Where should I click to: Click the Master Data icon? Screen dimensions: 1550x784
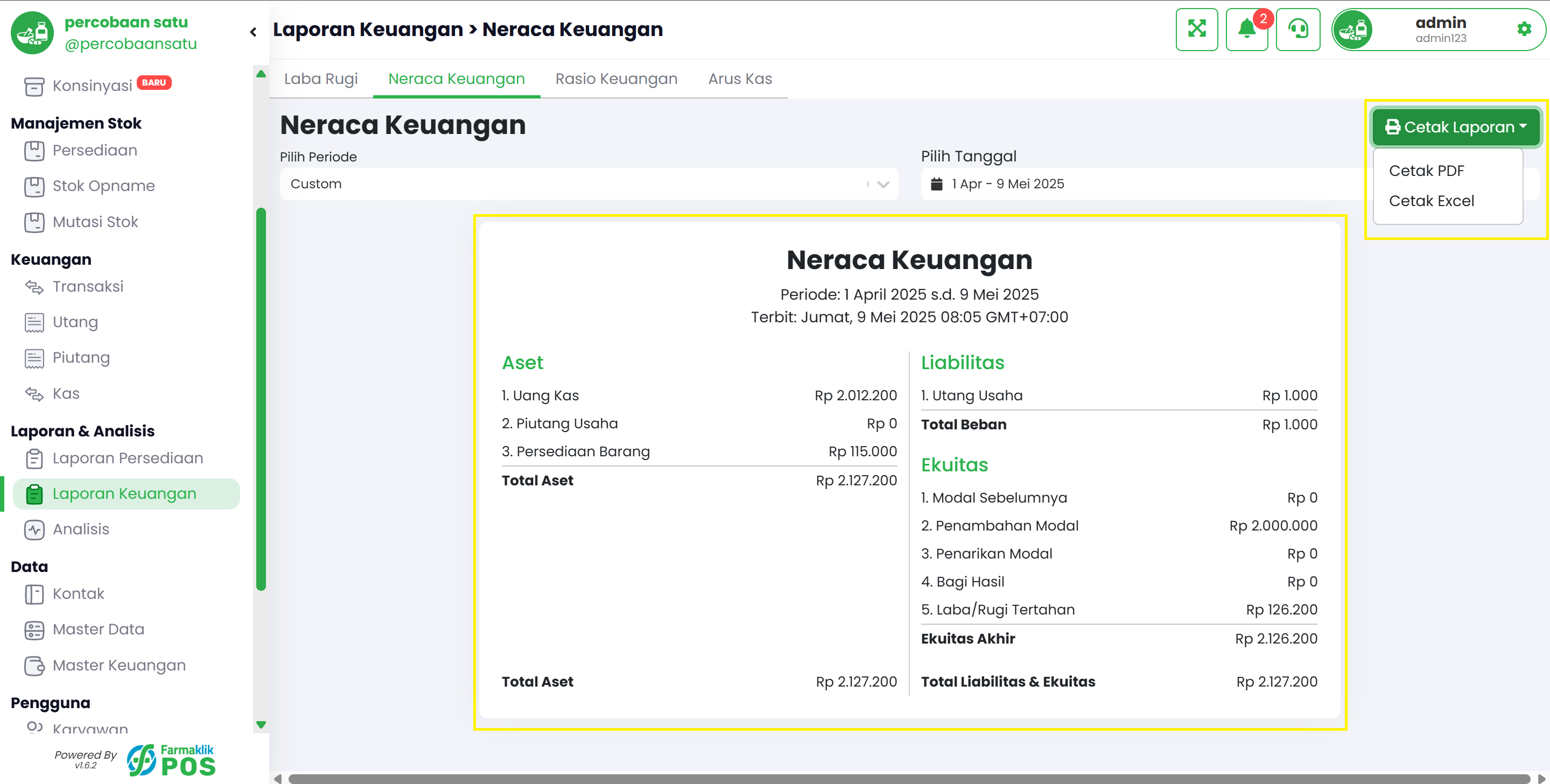(34, 630)
